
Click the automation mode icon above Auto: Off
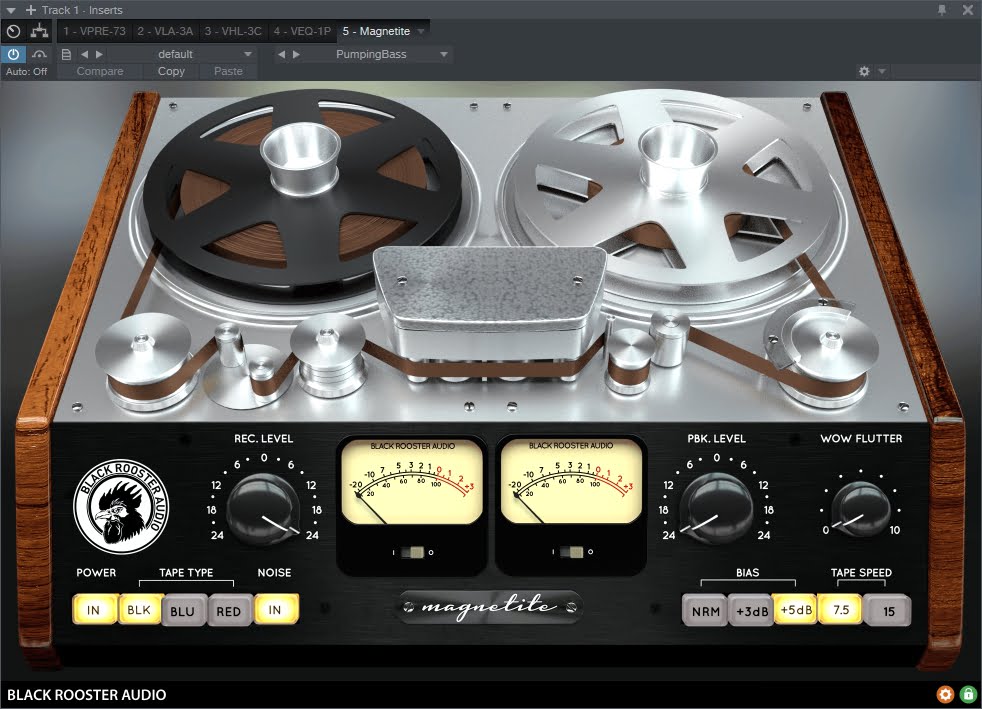tap(39, 54)
